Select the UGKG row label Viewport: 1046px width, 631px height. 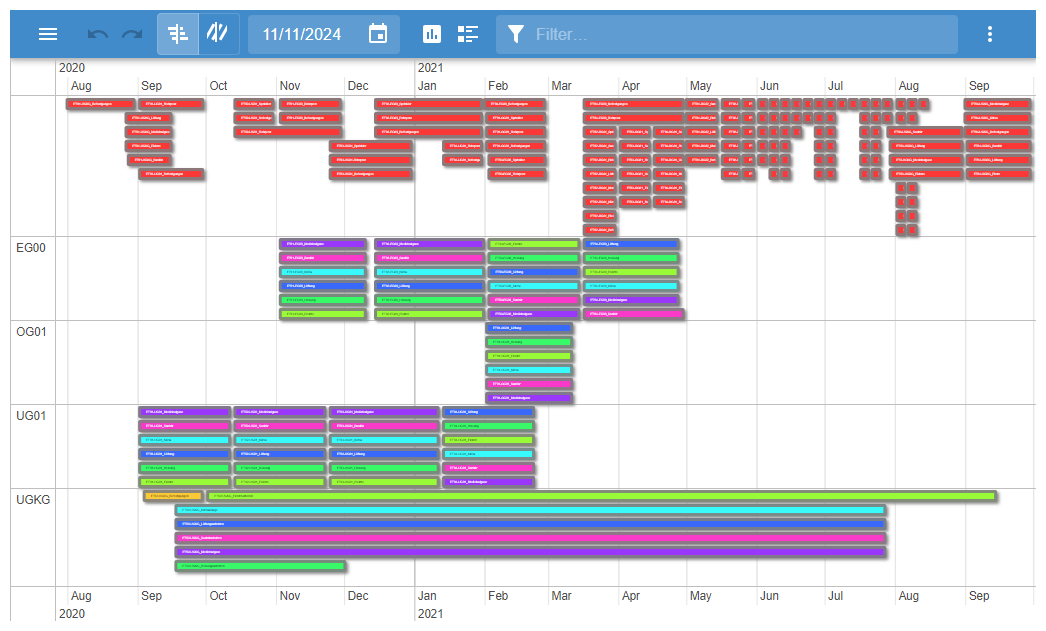pos(33,500)
